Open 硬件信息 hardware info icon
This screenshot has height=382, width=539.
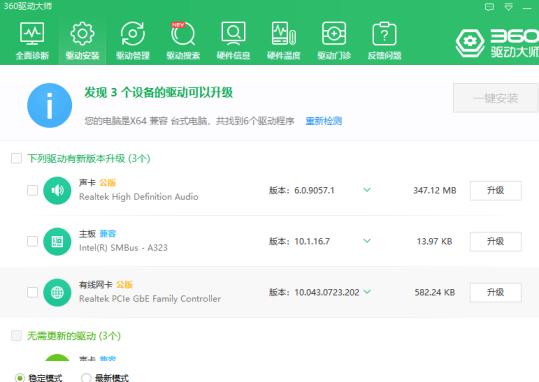click(x=233, y=34)
